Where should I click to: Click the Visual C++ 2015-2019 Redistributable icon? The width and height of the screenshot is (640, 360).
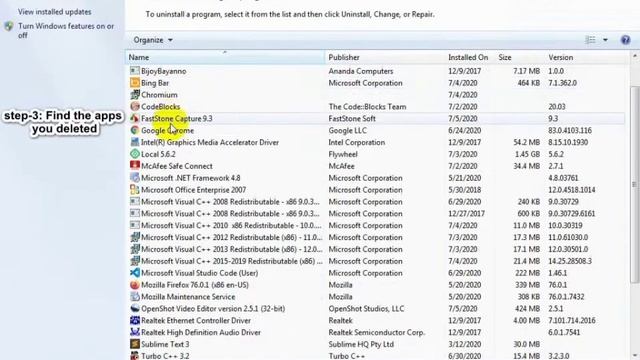tap(135, 260)
